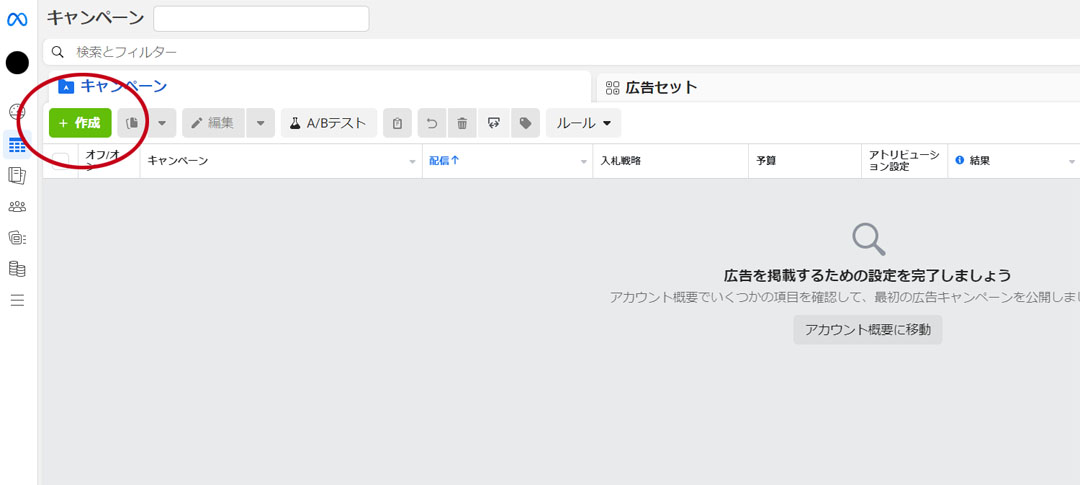The height and width of the screenshot is (485, 1080).
Task: Click the アカウント概要に移動 button
Action: (867, 330)
